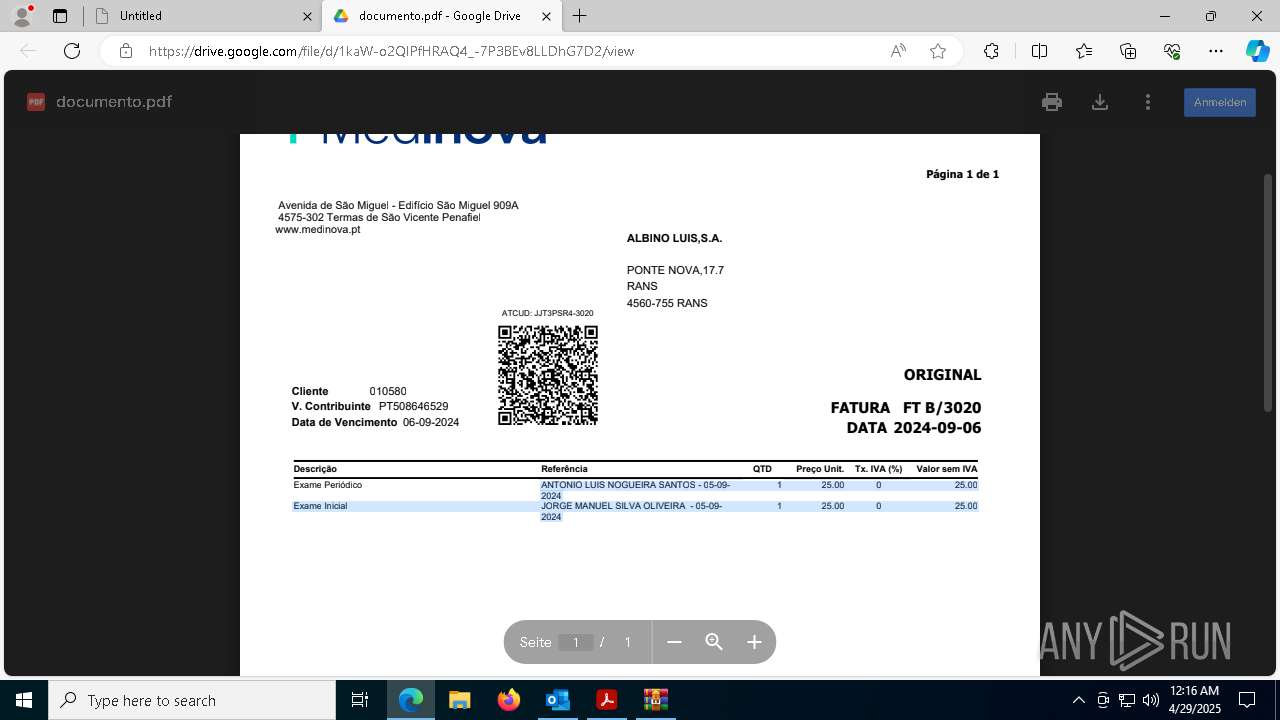Print the document using the printer icon

pyautogui.click(x=1051, y=102)
